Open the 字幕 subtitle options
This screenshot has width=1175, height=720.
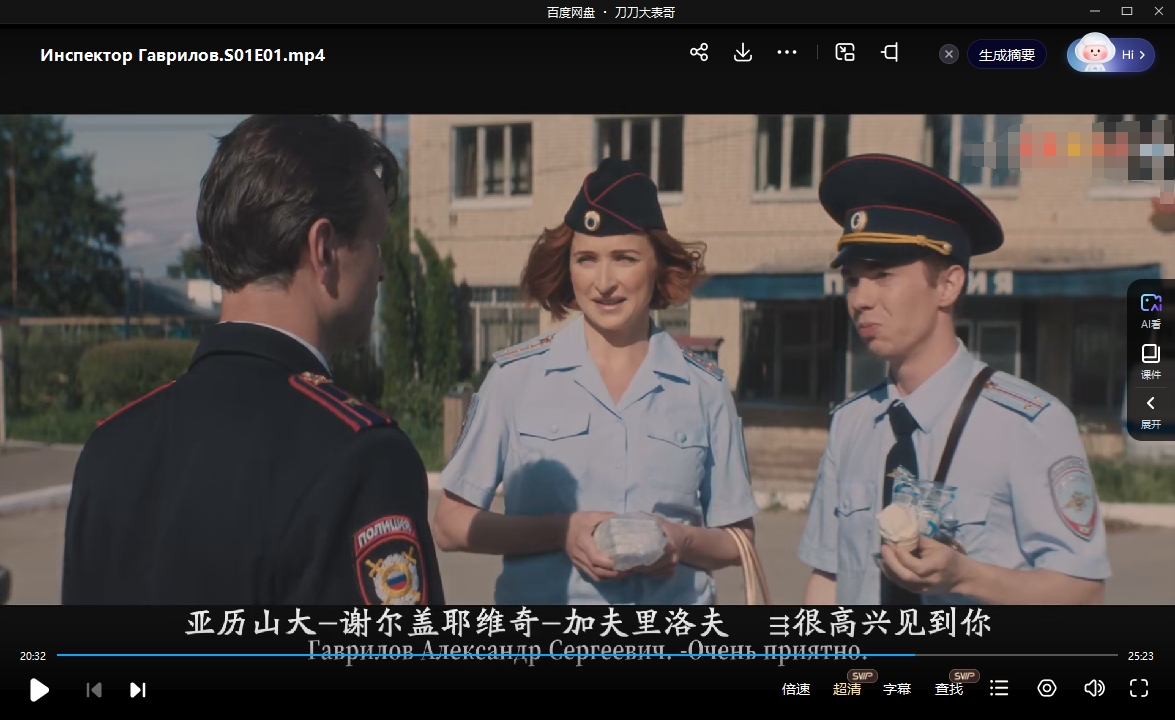coord(897,689)
